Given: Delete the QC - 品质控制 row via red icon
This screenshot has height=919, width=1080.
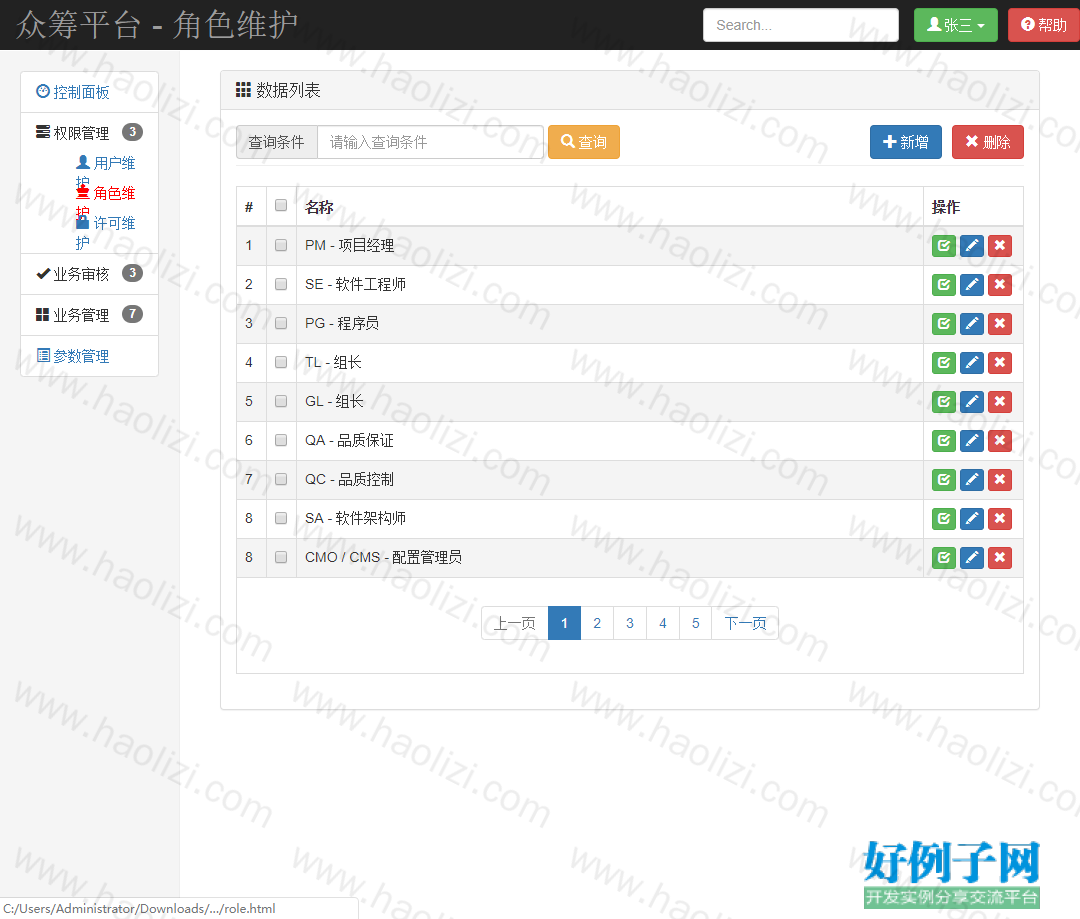Looking at the screenshot, I should pos(1000,479).
